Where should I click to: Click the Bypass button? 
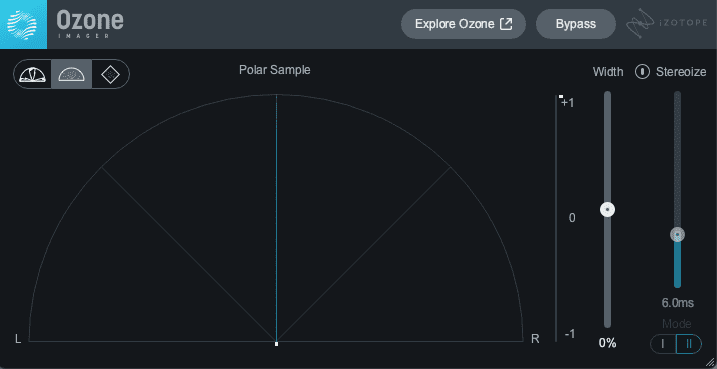[576, 24]
